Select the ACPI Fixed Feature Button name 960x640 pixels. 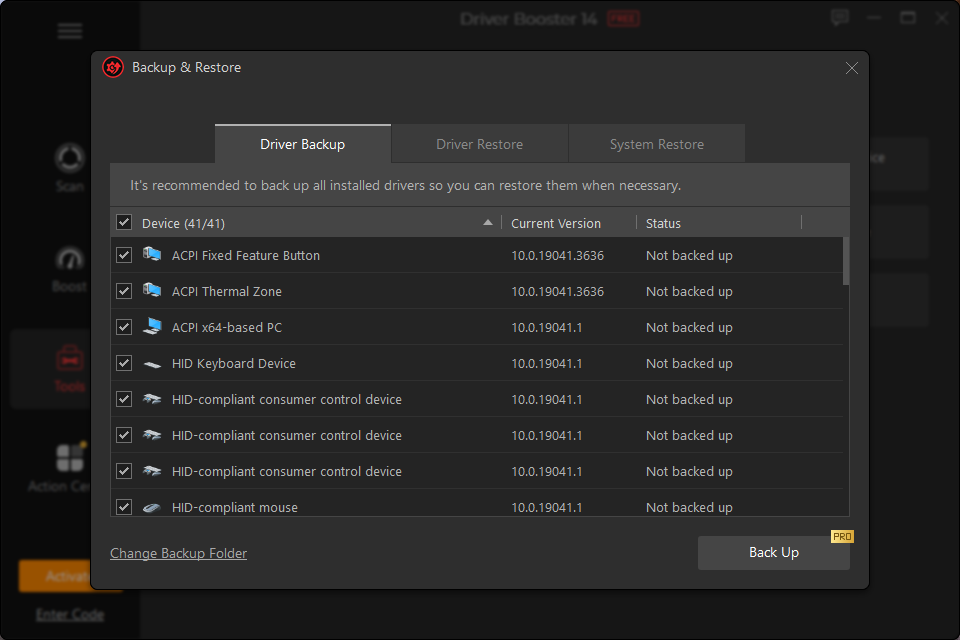(246, 255)
